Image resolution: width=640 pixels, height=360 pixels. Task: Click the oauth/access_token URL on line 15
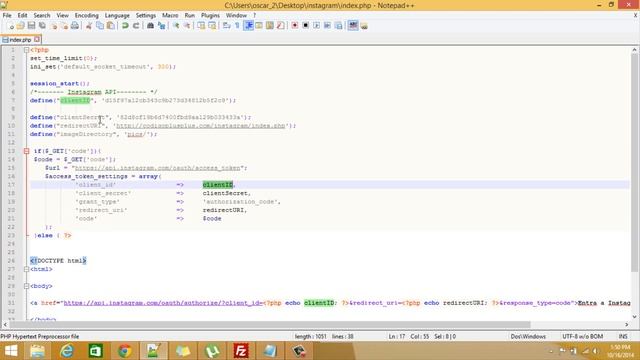point(158,168)
